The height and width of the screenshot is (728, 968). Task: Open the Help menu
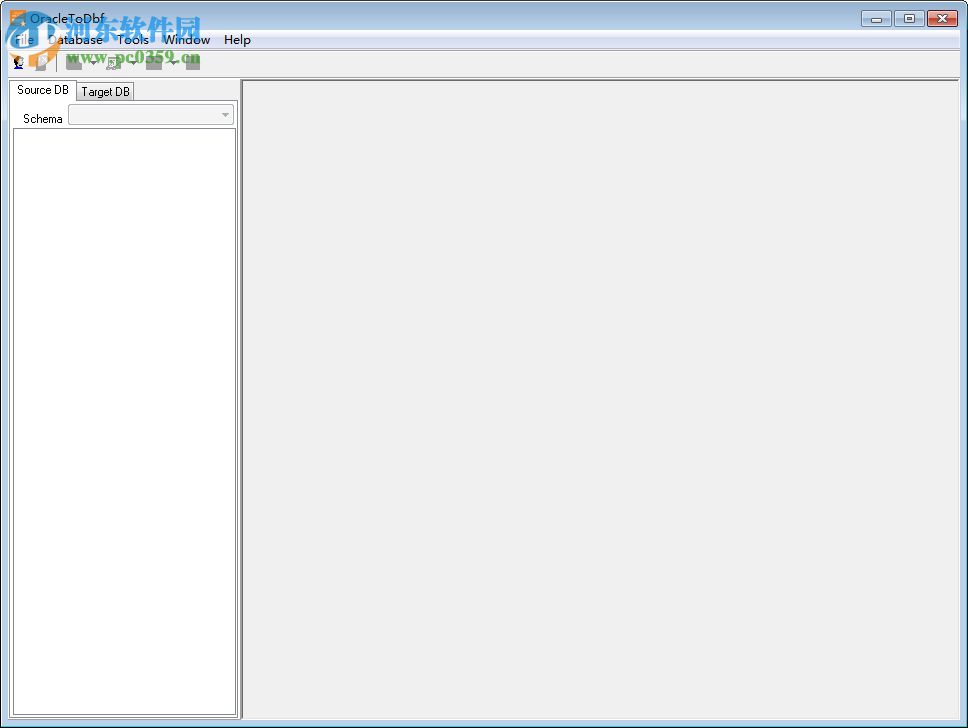click(x=237, y=40)
